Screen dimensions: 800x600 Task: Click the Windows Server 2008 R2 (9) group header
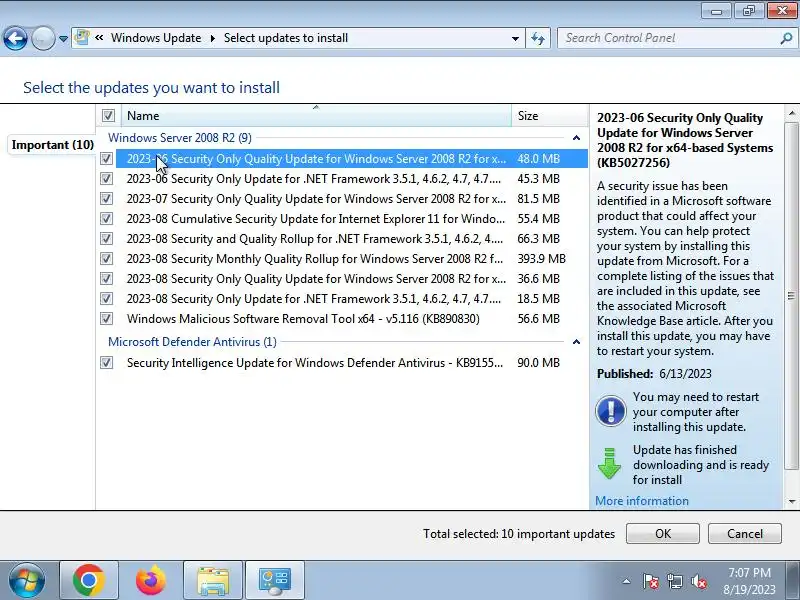tap(180, 138)
